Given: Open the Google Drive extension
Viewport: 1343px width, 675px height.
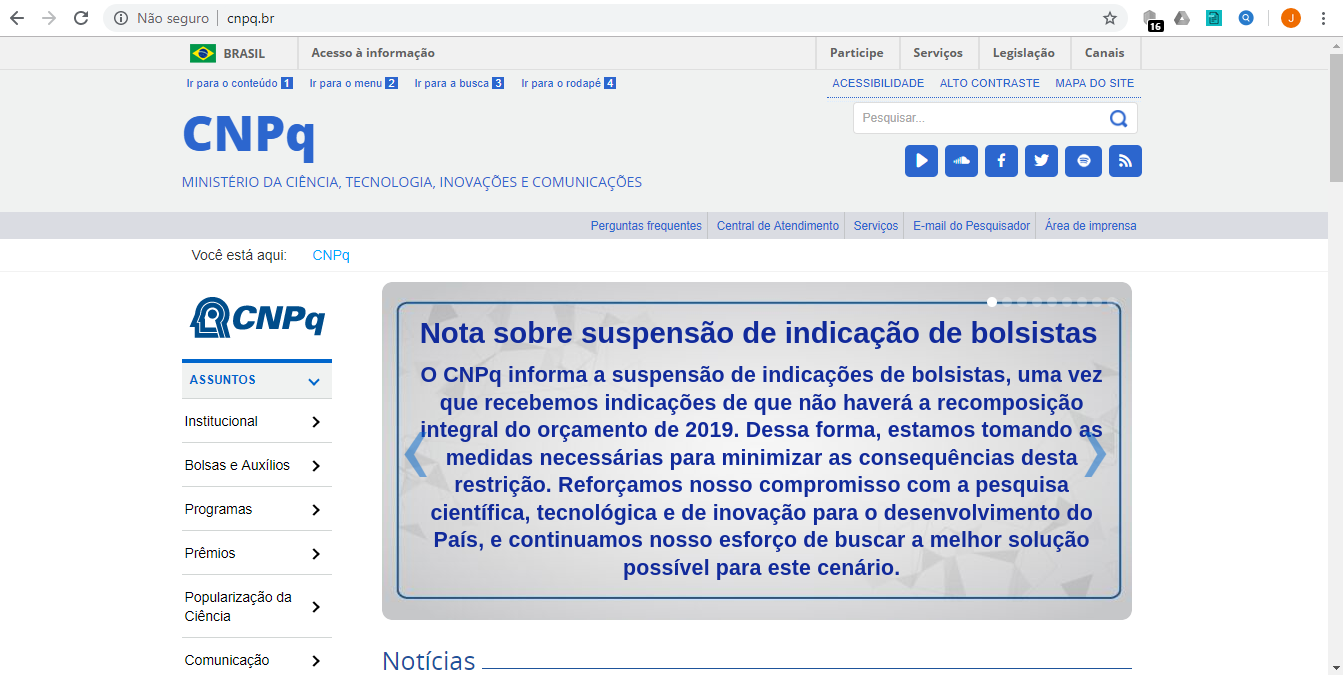Looking at the screenshot, I should [x=1182, y=18].
